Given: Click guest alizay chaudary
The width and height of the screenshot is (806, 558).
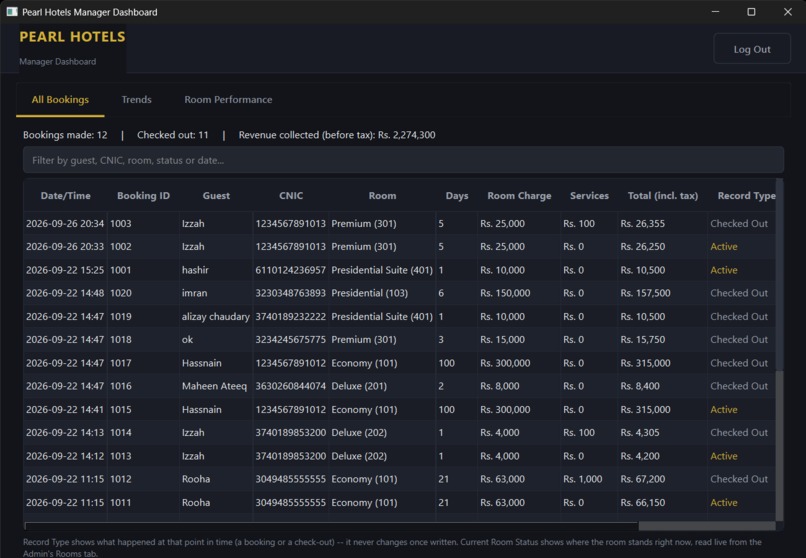Looking at the screenshot, I should pos(215,317).
